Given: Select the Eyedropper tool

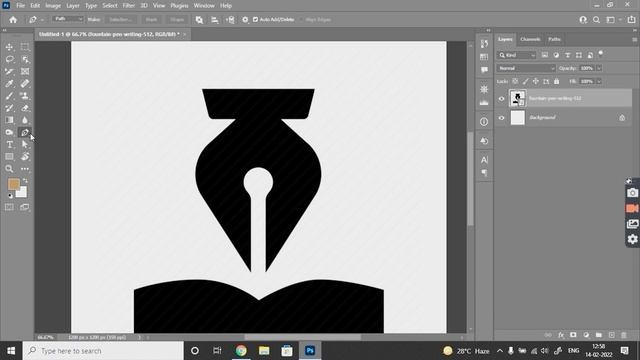Looking at the screenshot, I should tap(9, 84).
